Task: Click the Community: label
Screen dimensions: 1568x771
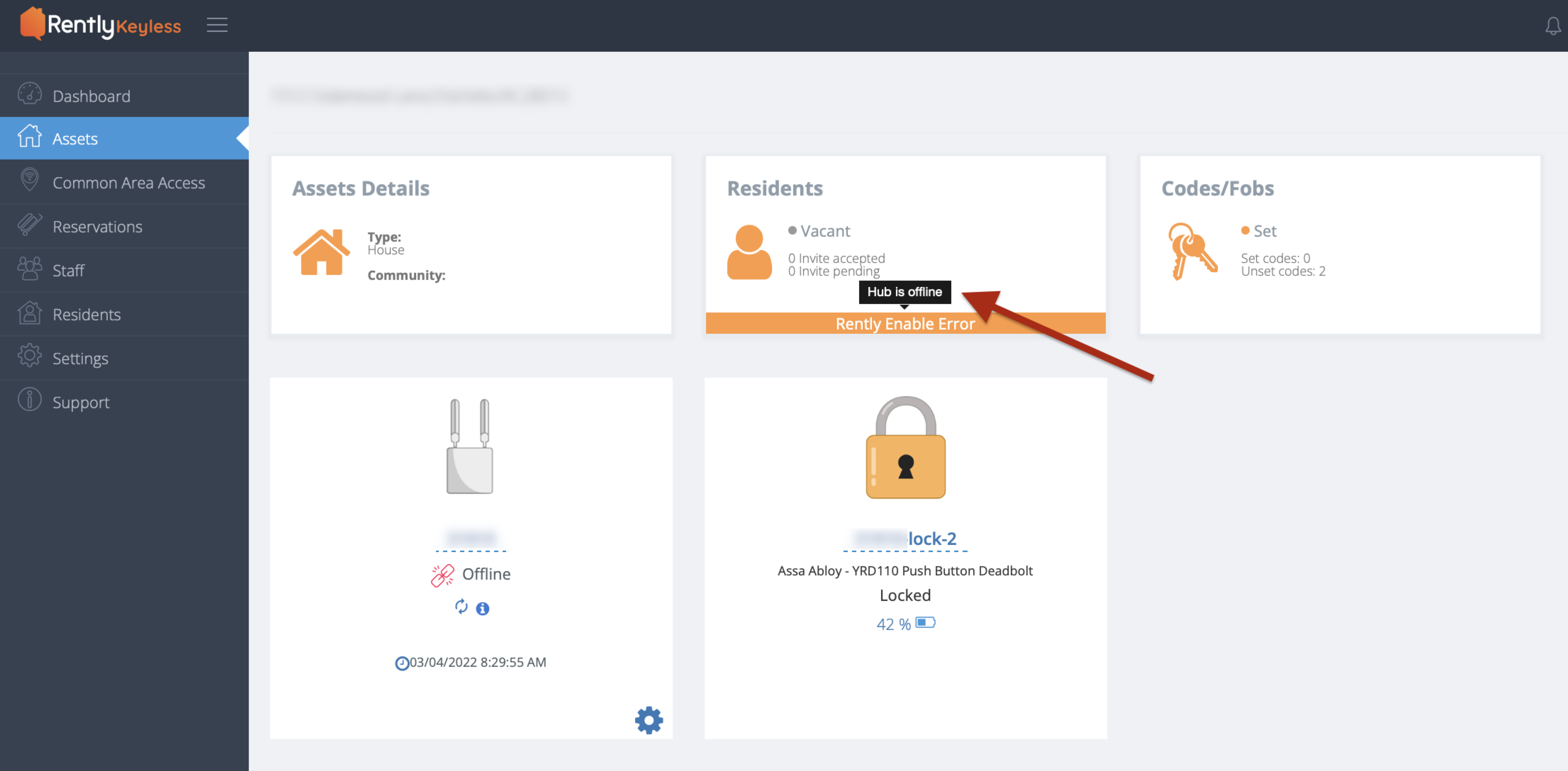Action: [406, 275]
